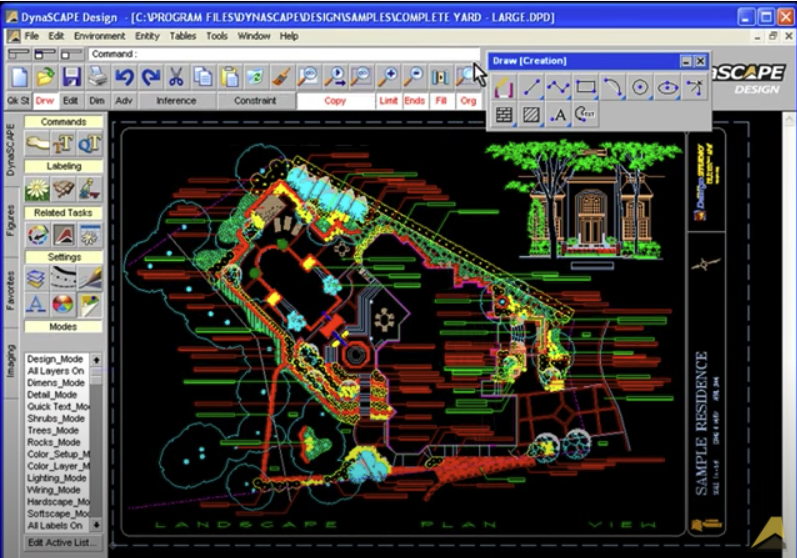This screenshot has height=558, width=797.
Task: Select Design_Mode in the modes list
Action: click(55, 359)
